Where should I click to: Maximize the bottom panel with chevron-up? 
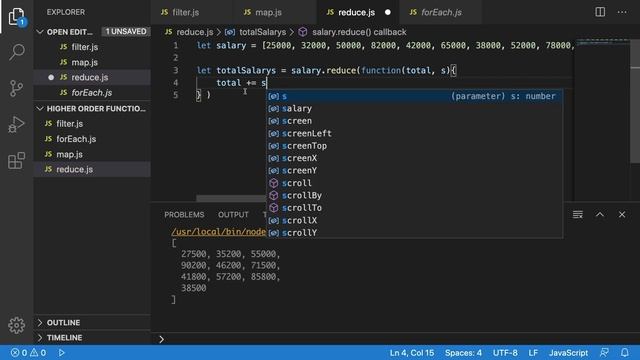click(x=600, y=215)
